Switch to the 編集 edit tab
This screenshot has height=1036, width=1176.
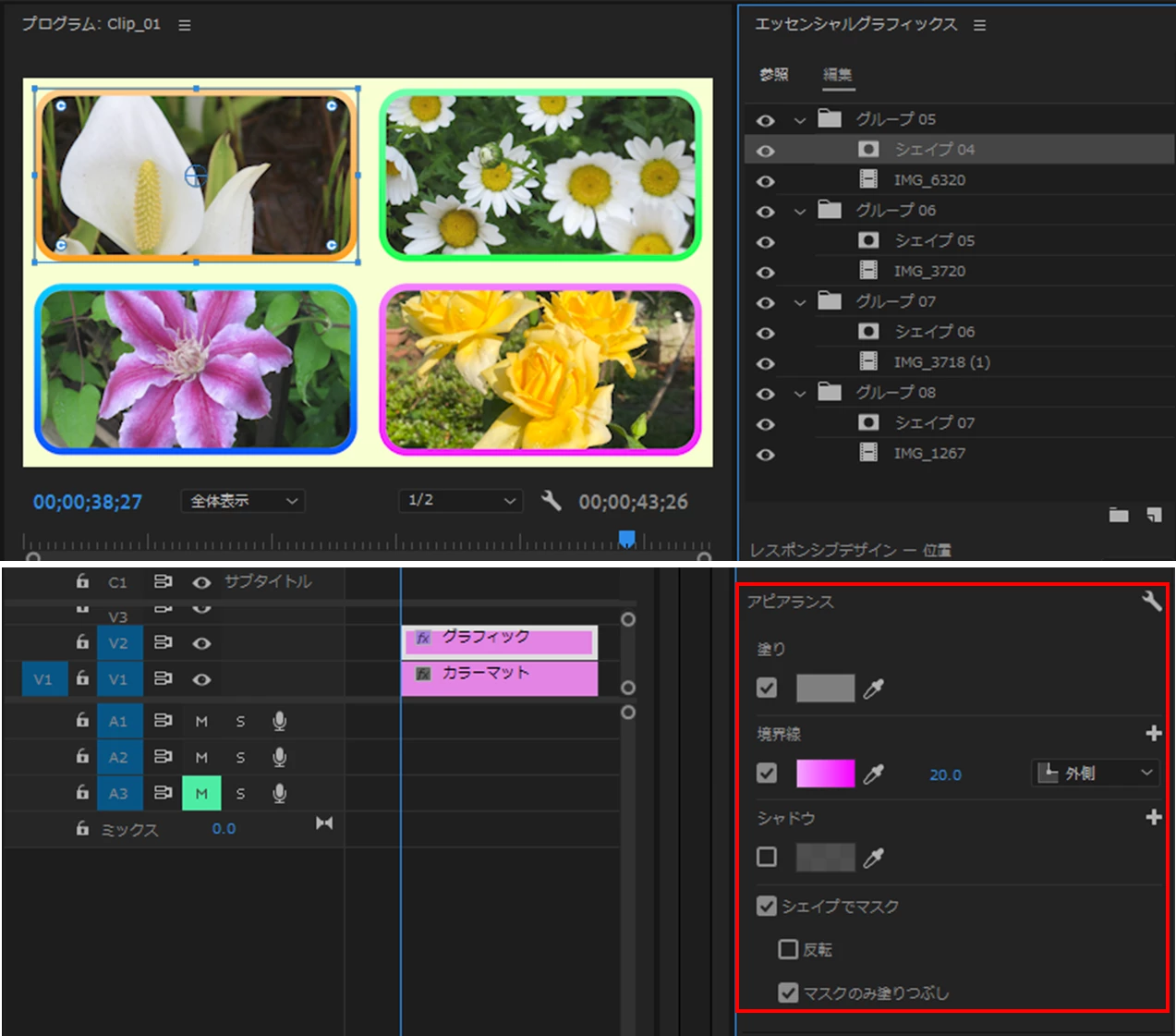(x=838, y=74)
